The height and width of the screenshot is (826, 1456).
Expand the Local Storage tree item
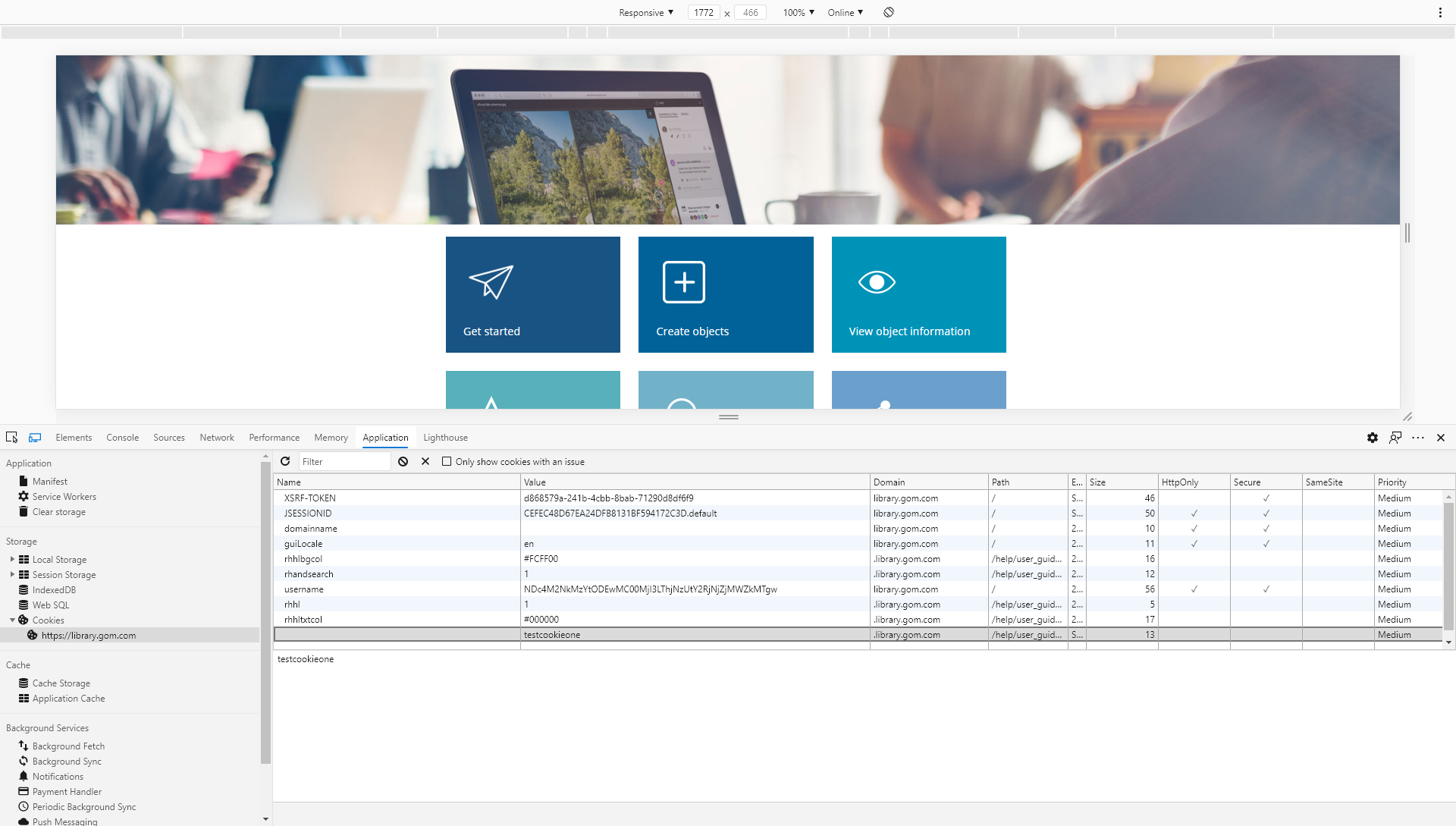coord(12,559)
